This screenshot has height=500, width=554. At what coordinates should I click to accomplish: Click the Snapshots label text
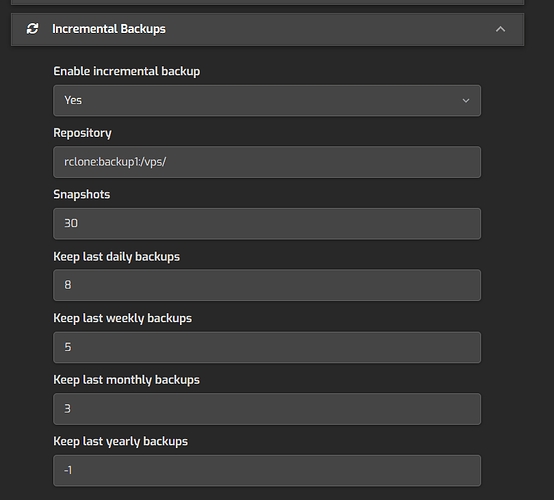pos(82,195)
